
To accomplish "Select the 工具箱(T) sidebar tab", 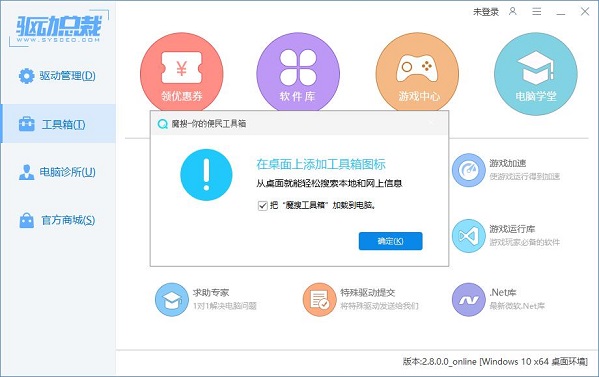I will [58, 124].
